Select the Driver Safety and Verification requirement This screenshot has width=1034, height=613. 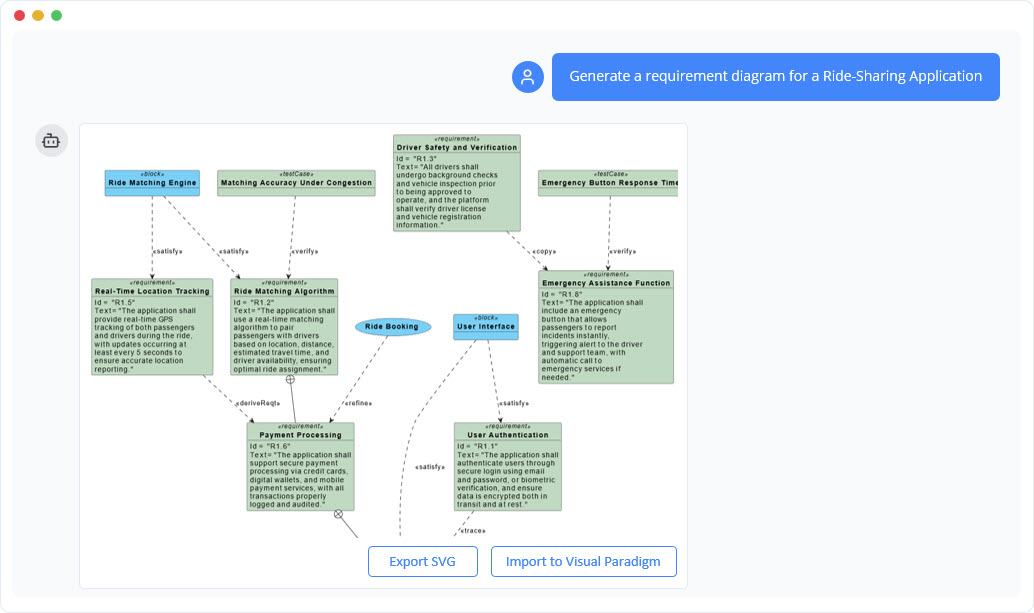(456, 183)
